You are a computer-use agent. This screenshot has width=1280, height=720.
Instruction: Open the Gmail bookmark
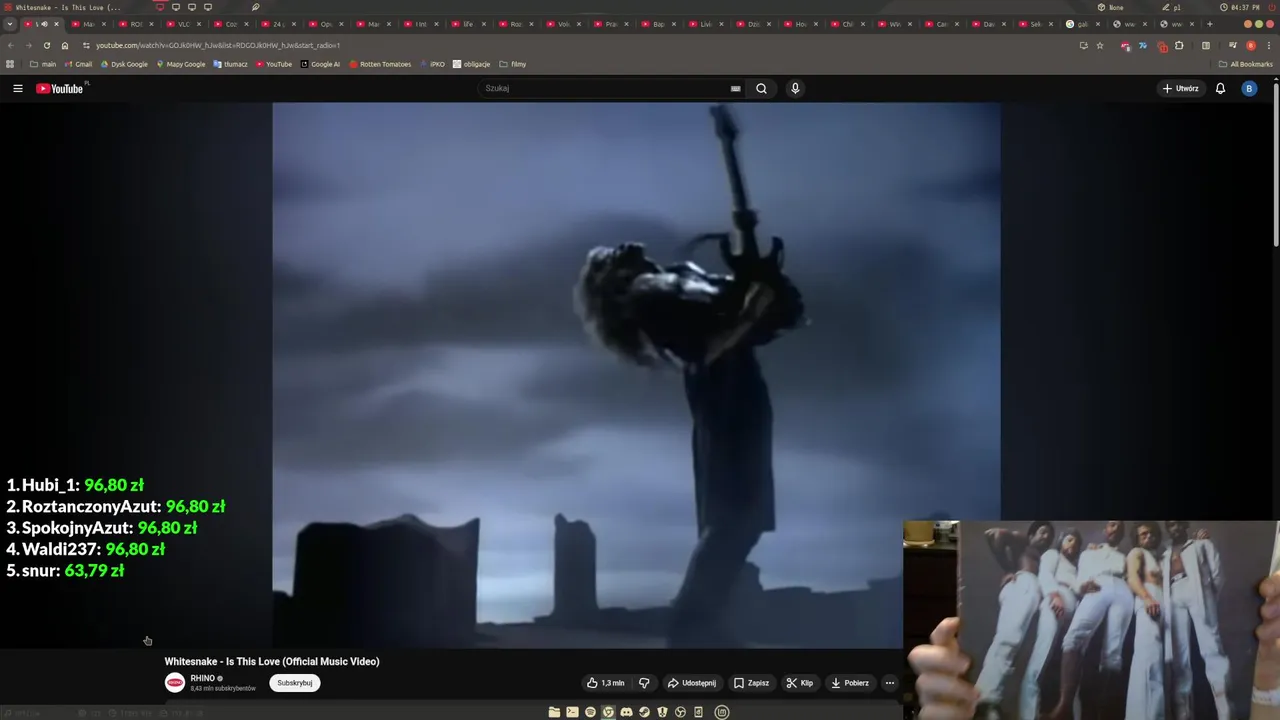pos(77,64)
